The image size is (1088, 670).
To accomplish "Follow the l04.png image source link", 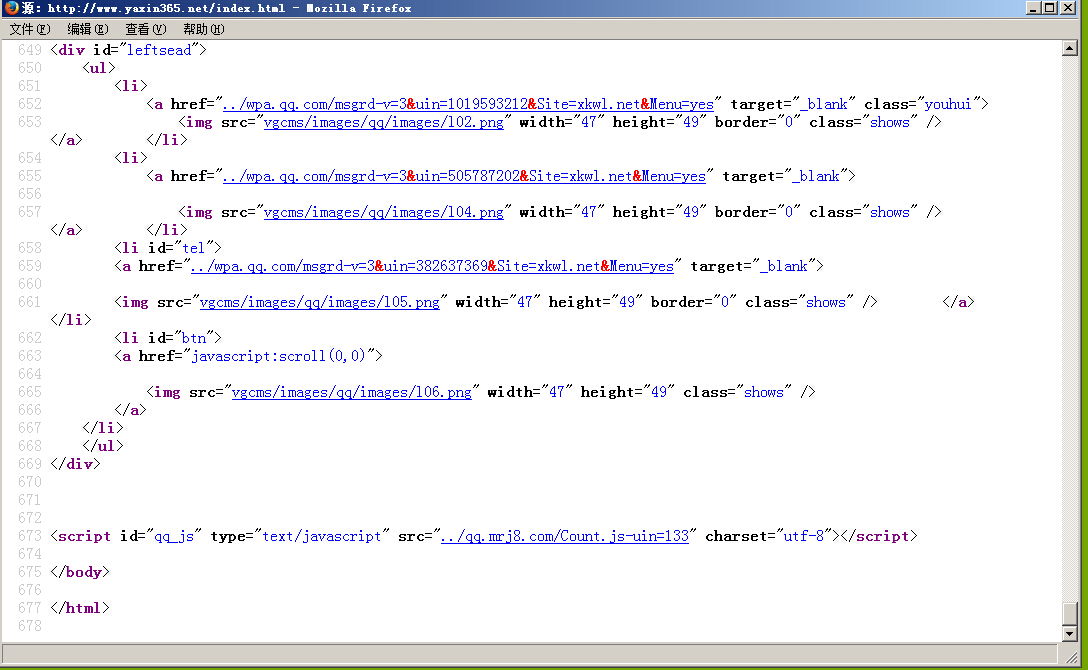I will click(x=383, y=212).
